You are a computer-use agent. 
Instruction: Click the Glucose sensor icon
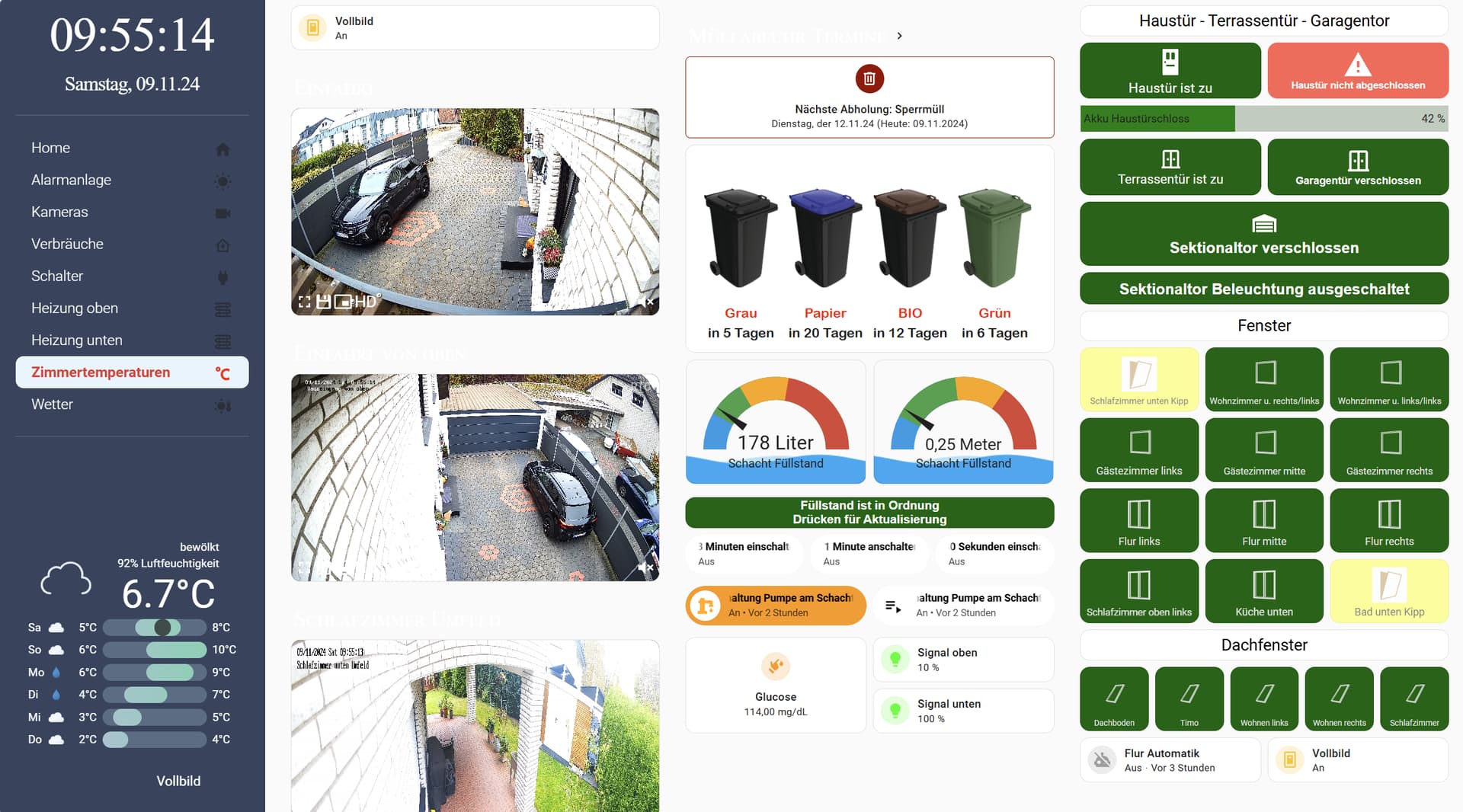(x=775, y=667)
